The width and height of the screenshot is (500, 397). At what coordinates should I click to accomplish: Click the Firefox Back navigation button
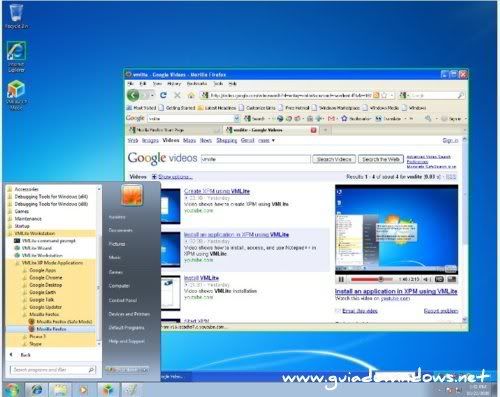133,95
